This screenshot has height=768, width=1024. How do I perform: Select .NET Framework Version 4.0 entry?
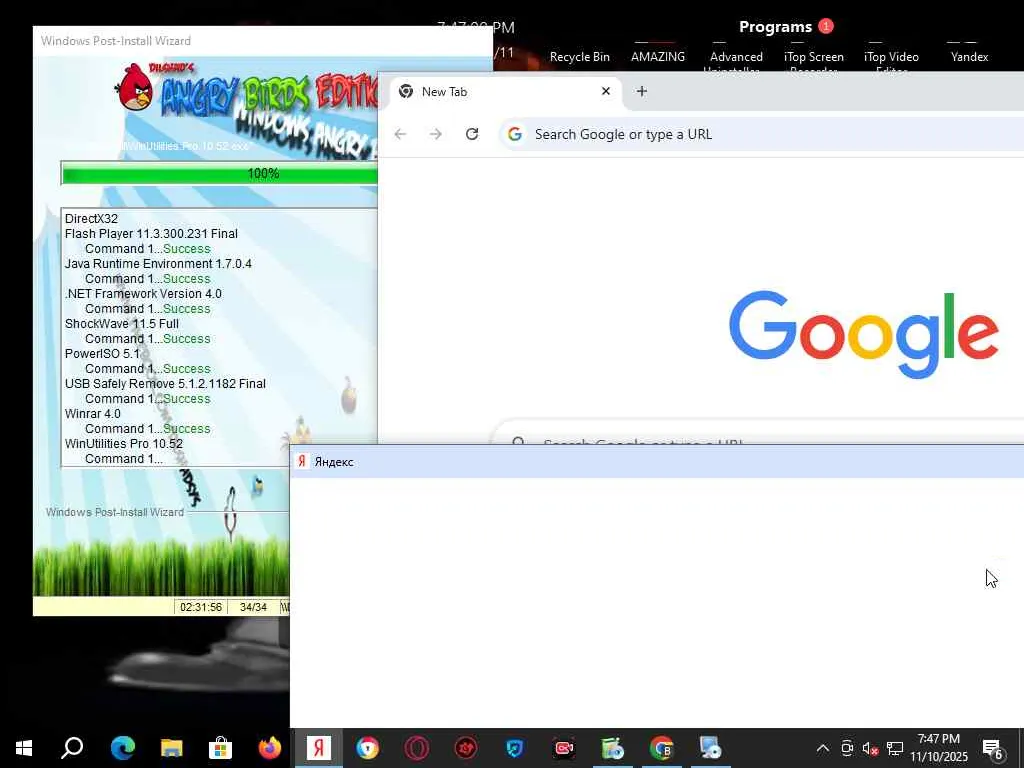click(143, 294)
